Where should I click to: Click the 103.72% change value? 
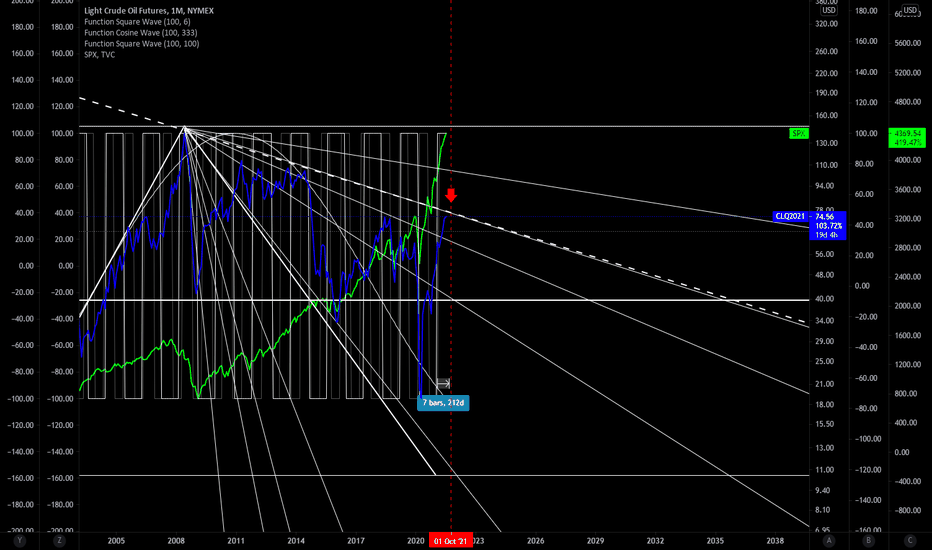click(828, 226)
